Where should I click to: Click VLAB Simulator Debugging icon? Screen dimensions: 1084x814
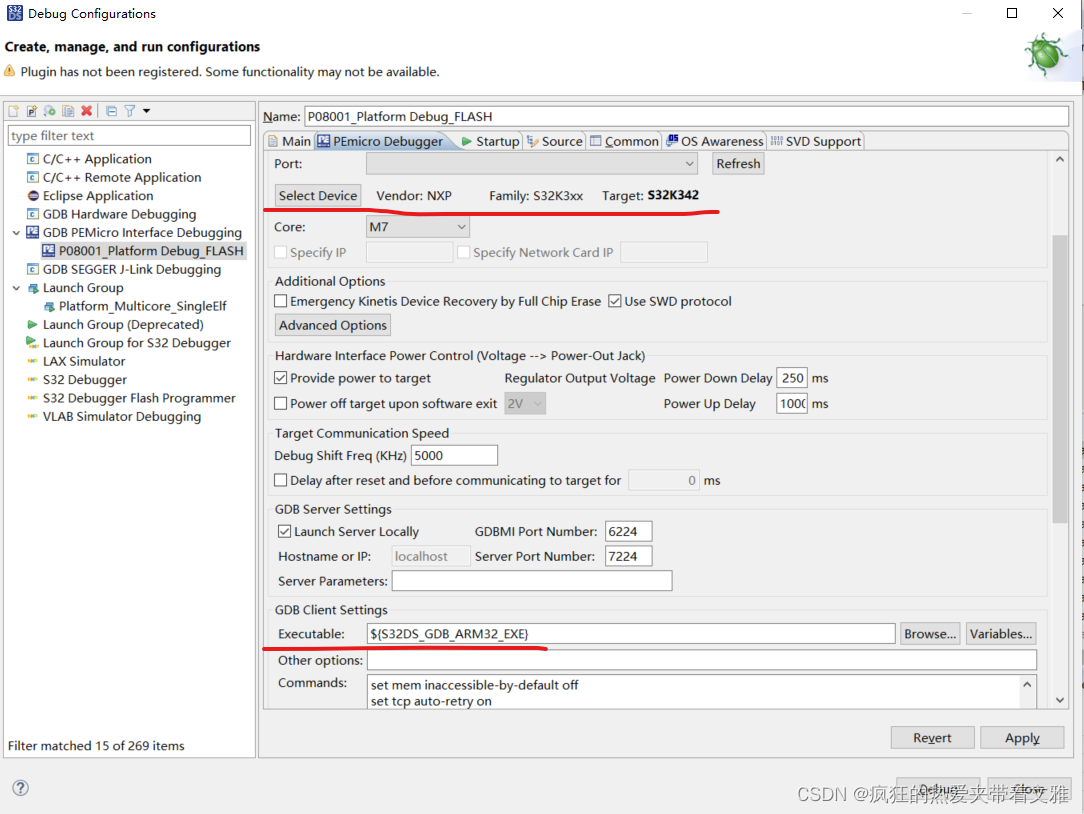tap(32, 416)
